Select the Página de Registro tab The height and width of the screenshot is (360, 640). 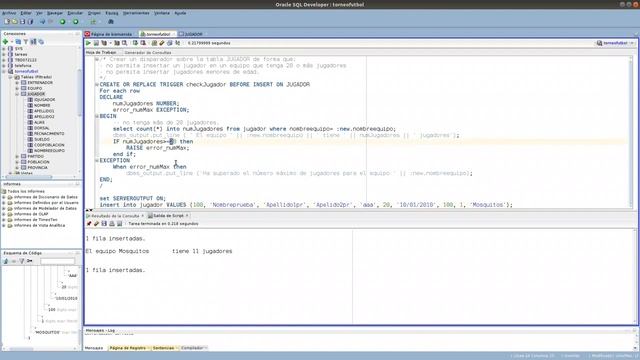pyautogui.click(x=128, y=348)
